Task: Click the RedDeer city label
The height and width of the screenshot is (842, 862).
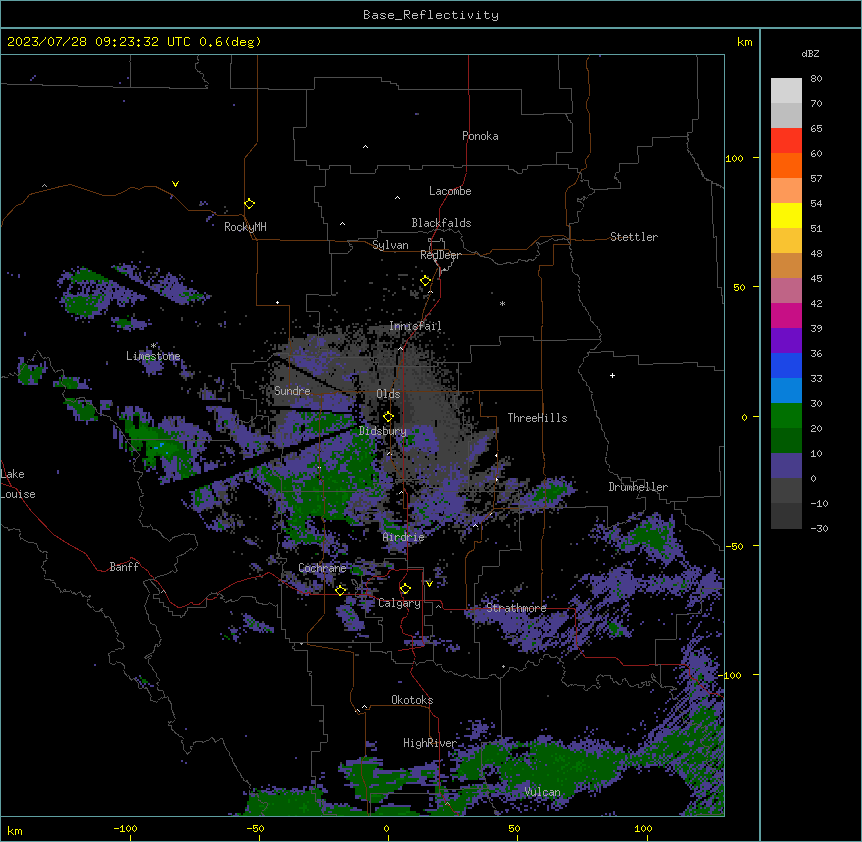Action: 440,255
